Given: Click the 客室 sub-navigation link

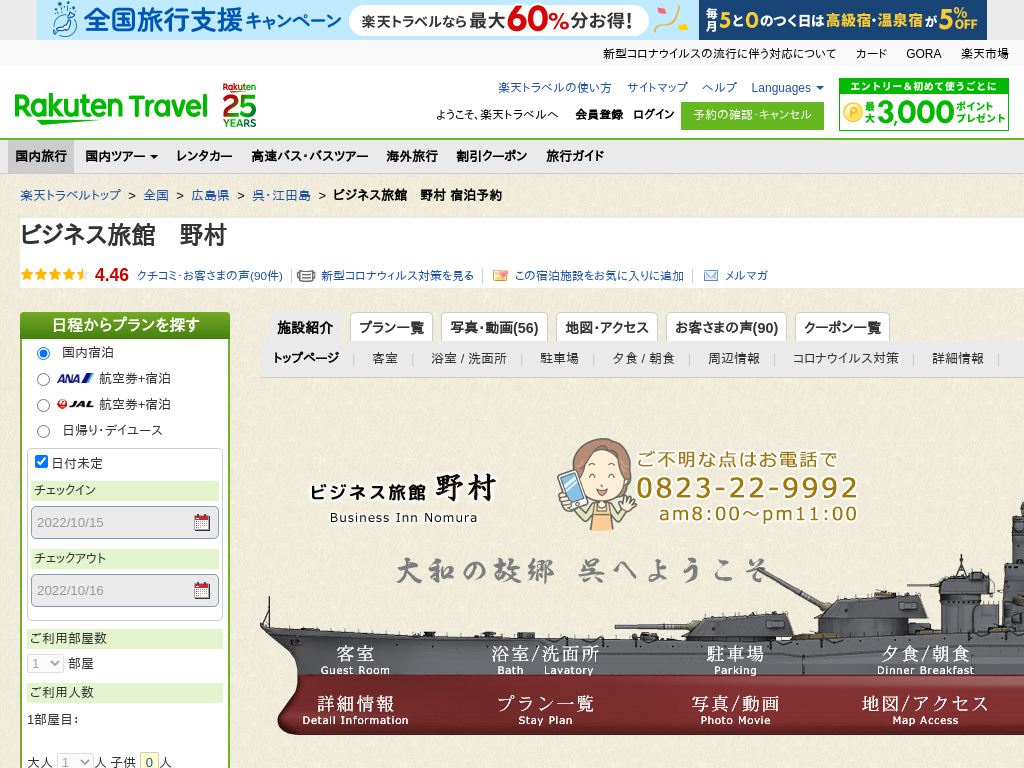Looking at the screenshot, I should 385,359.
